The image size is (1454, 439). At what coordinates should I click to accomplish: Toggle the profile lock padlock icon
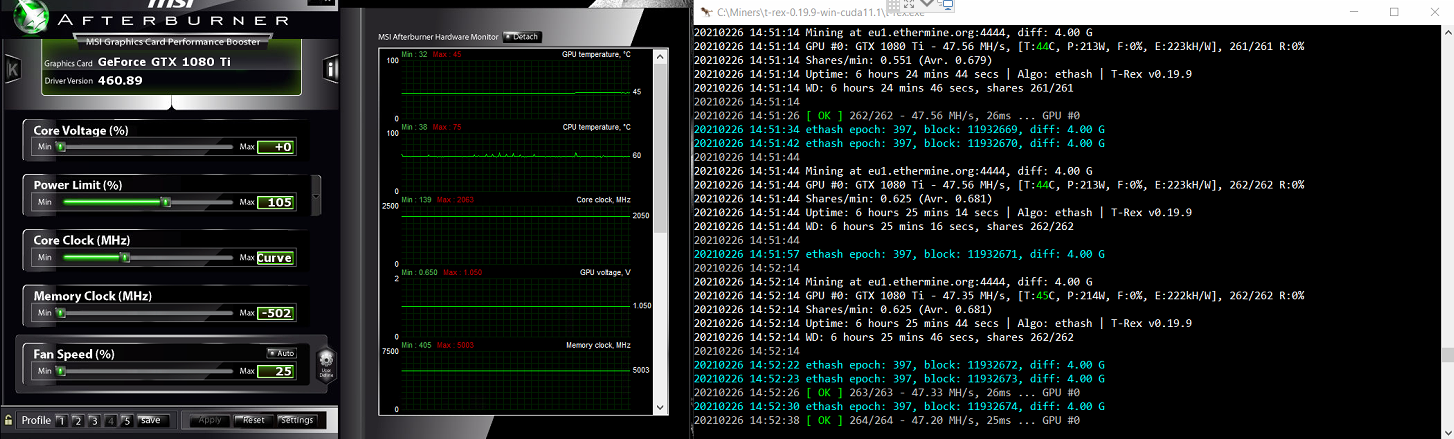click(9, 420)
